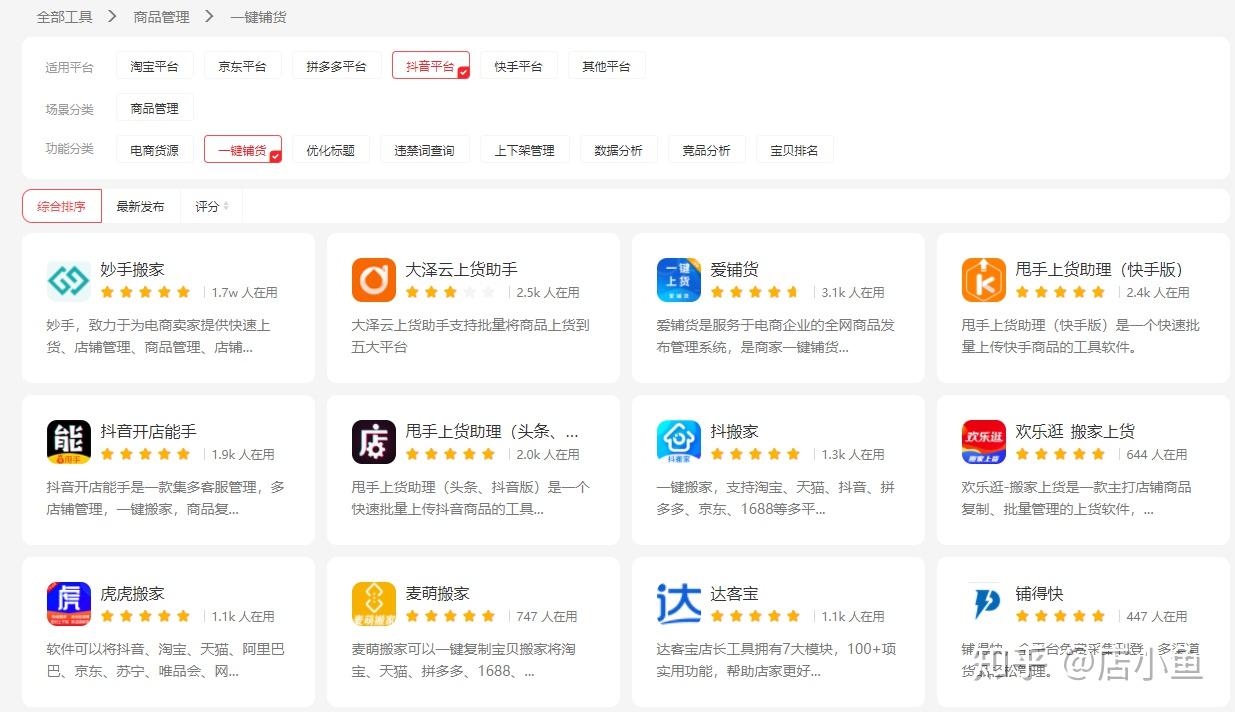Open the 抖搬家 title link
Viewport: 1235px width, 712px height.
coord(734,431)
